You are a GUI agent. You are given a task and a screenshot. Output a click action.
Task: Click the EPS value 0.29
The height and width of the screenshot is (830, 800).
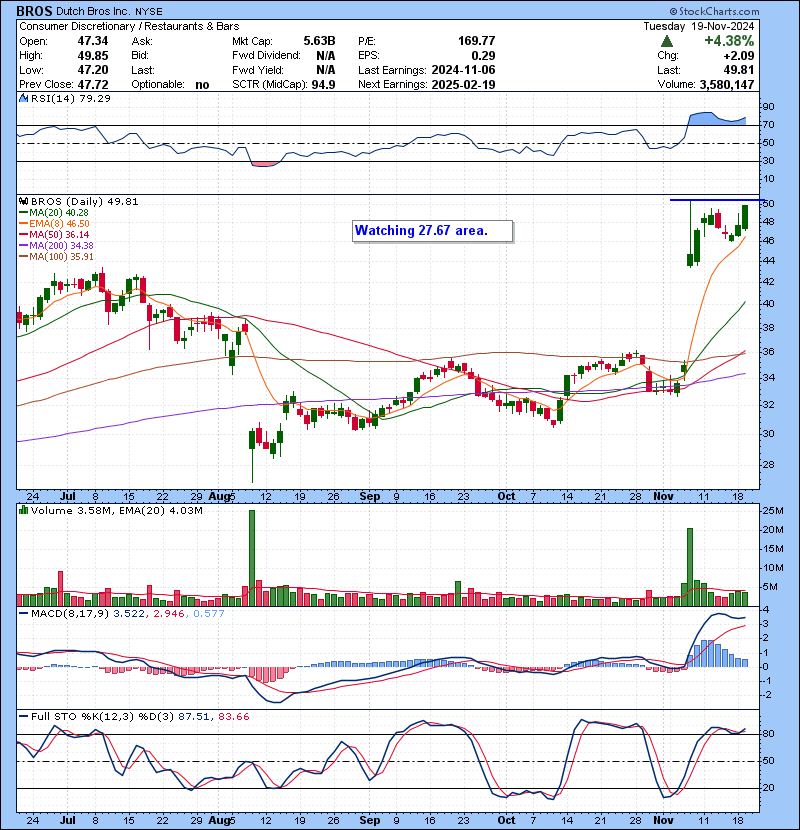[x=483, y=56]
